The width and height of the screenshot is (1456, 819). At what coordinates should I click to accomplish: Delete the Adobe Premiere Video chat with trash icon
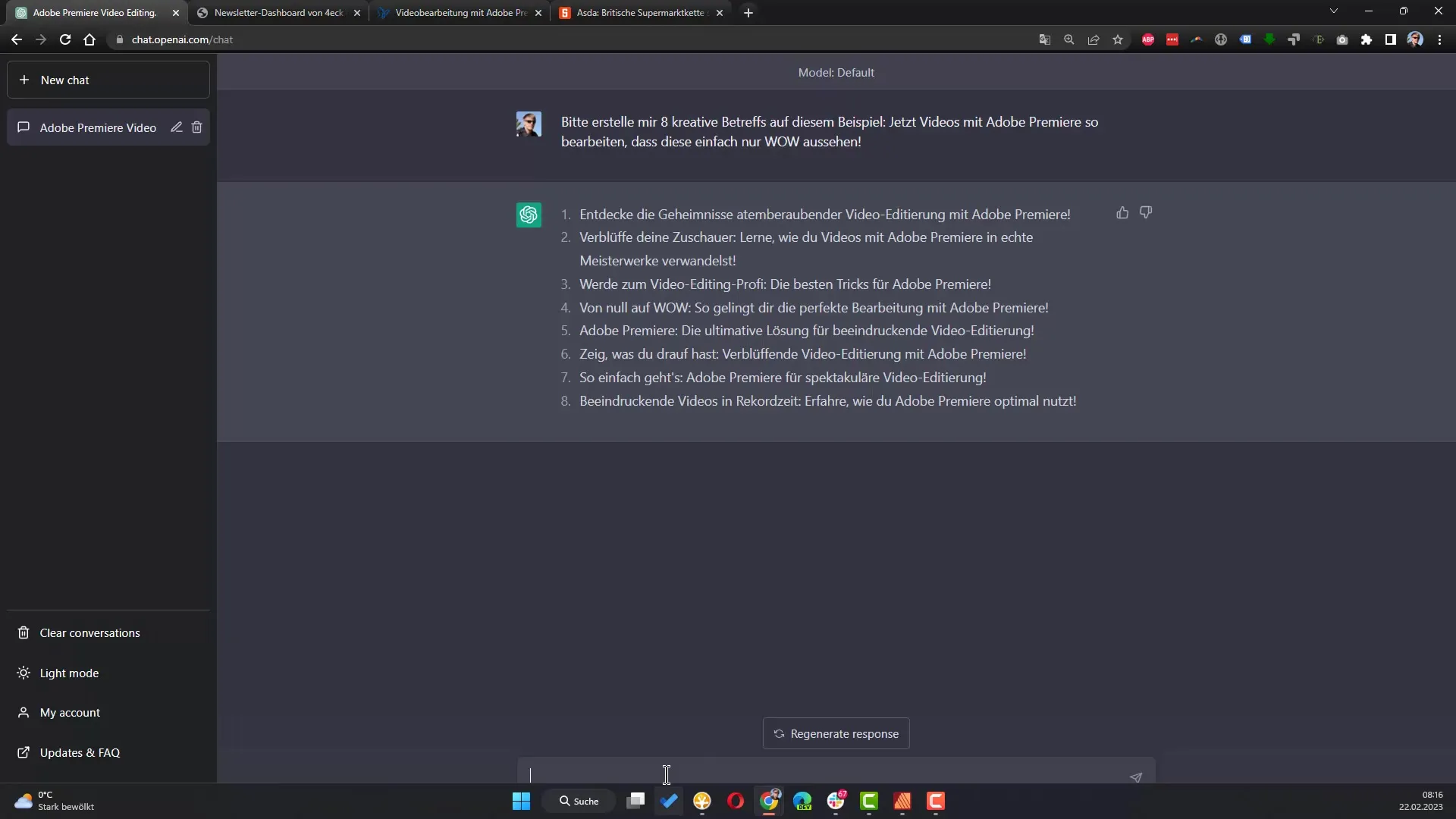[196, 127]
